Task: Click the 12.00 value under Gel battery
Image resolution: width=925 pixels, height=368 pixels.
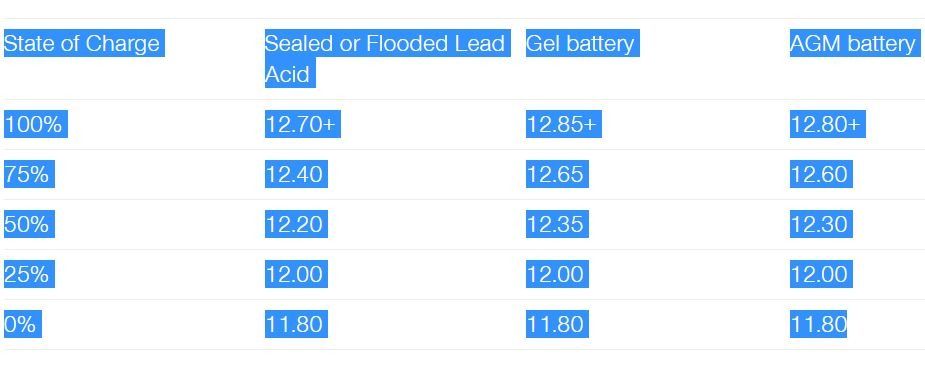Action: 557,274
